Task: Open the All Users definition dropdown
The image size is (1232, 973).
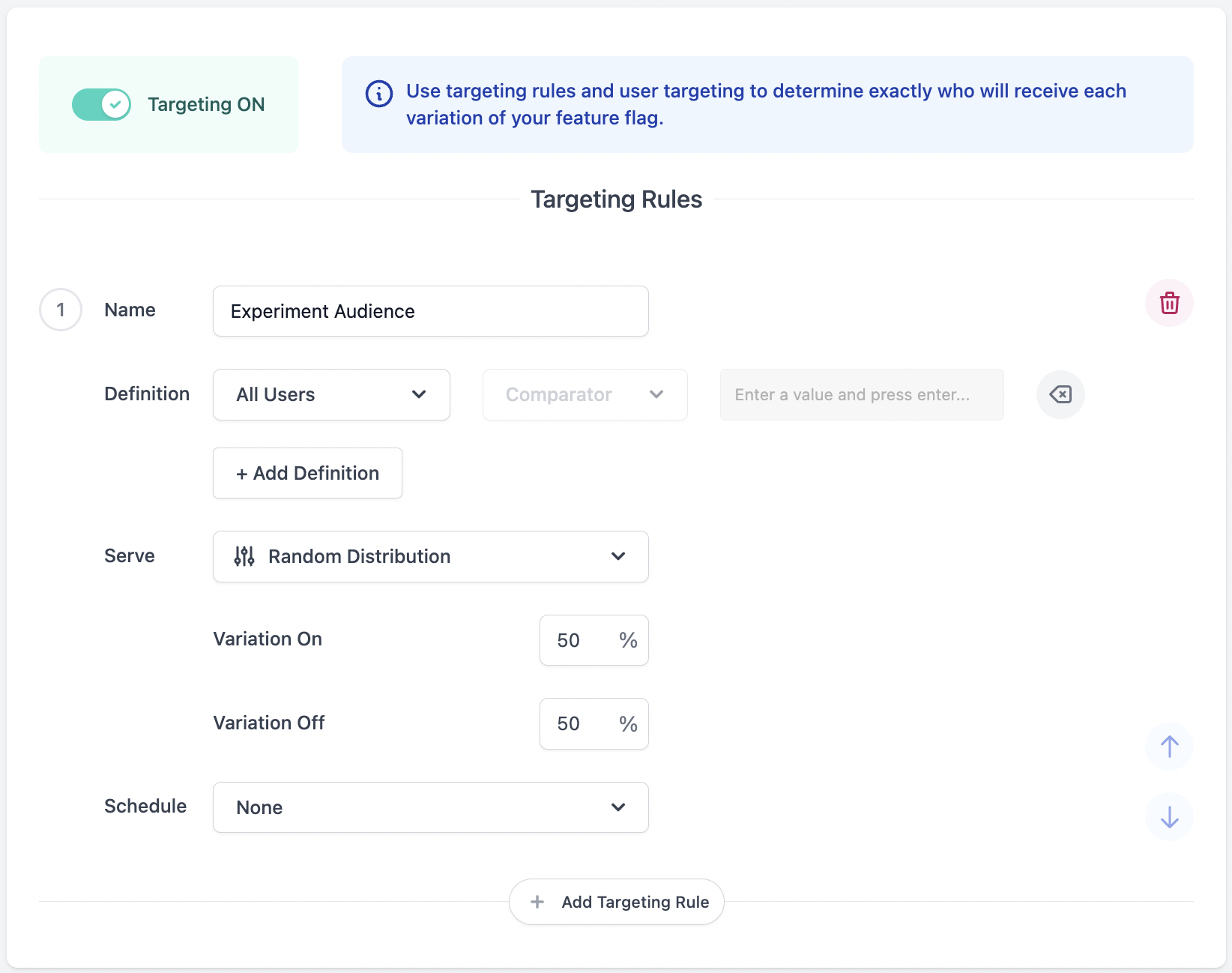Action: (331, 394)
